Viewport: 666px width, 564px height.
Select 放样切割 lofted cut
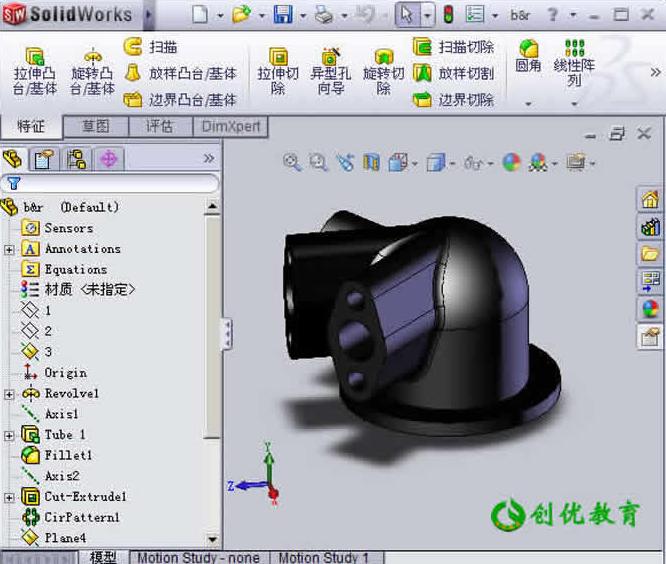pyautogui.click(x=453, y=73)
